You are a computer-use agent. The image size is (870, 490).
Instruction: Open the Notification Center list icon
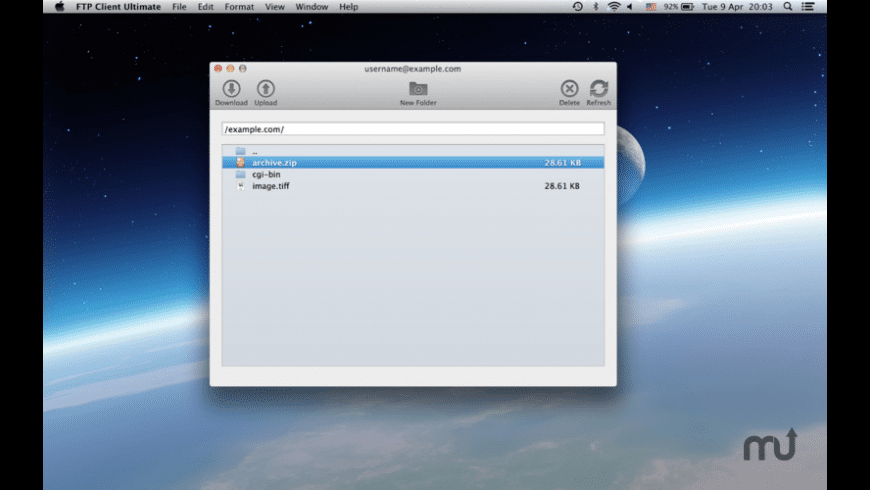808,7
